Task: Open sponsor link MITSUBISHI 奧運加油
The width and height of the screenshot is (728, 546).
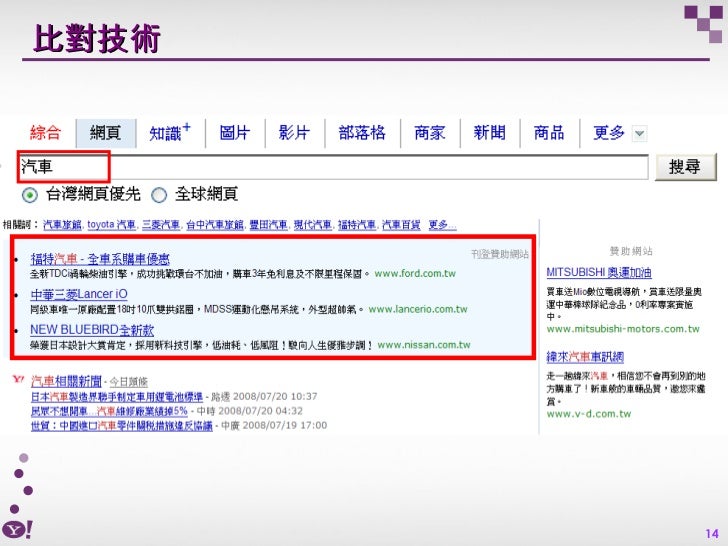Action: click(599, 273)
